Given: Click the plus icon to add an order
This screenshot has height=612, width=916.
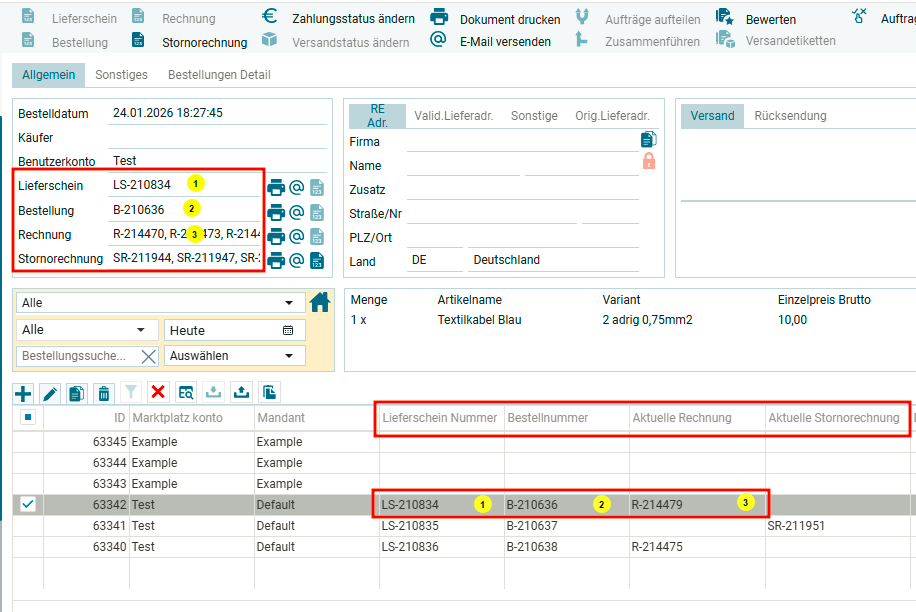Looking at the screenshot, I should pyautogui.click(x=23, y=393).
